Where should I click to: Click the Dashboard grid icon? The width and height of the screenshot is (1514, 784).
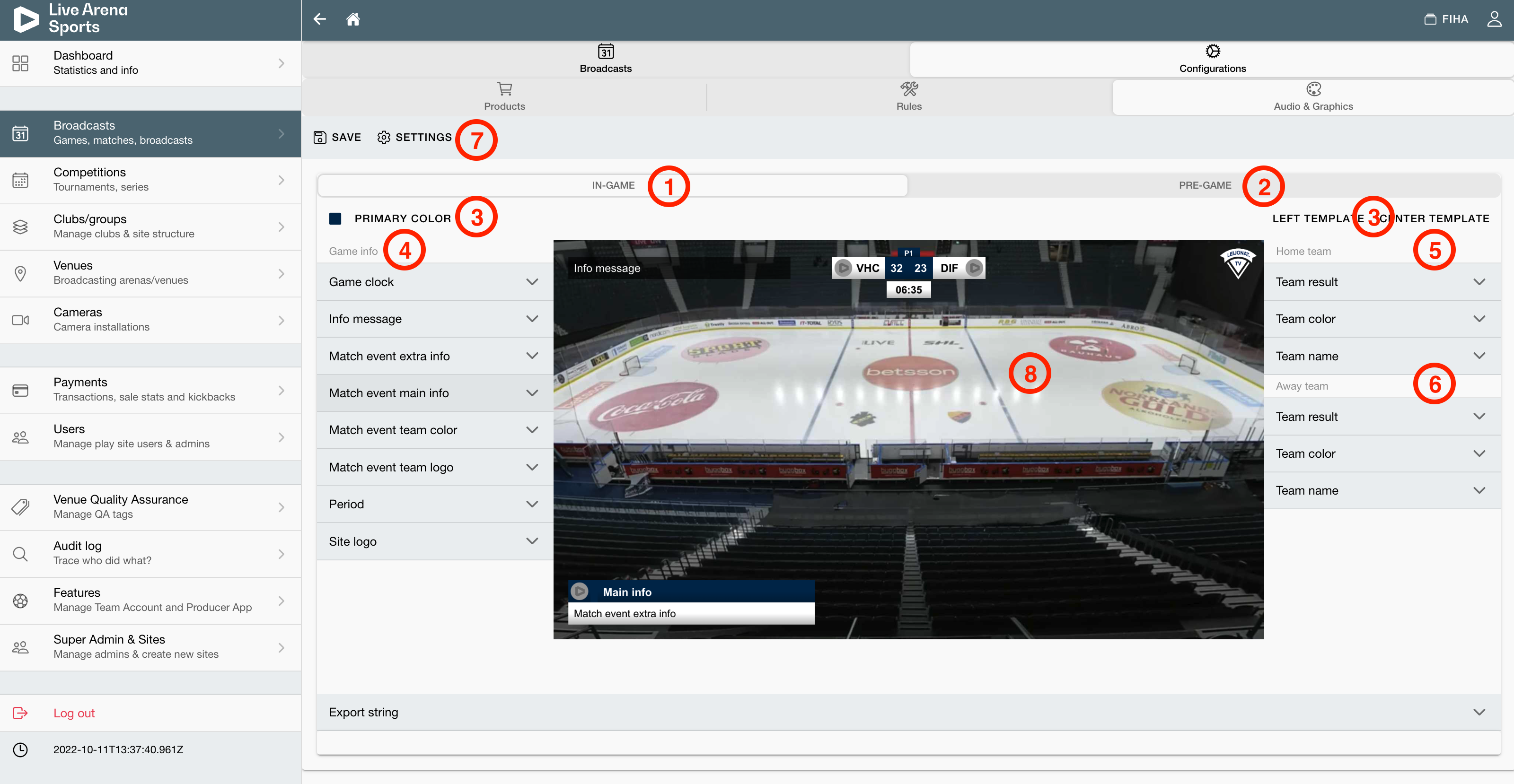point(20,63)
